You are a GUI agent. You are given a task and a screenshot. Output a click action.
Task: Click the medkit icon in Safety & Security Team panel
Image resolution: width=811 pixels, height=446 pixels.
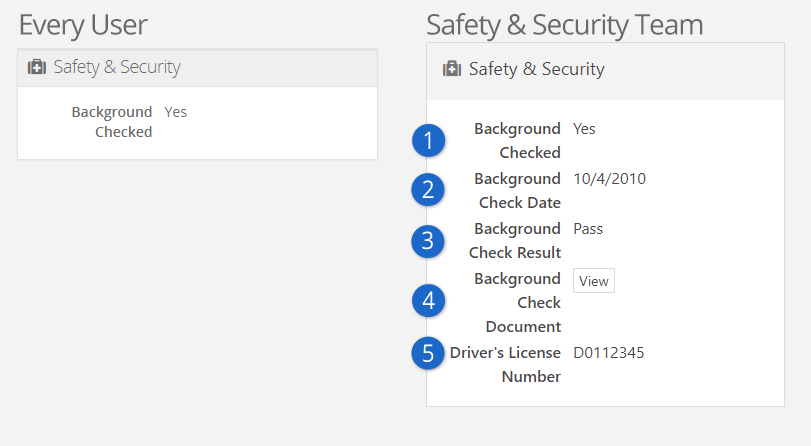coord(452,69)
